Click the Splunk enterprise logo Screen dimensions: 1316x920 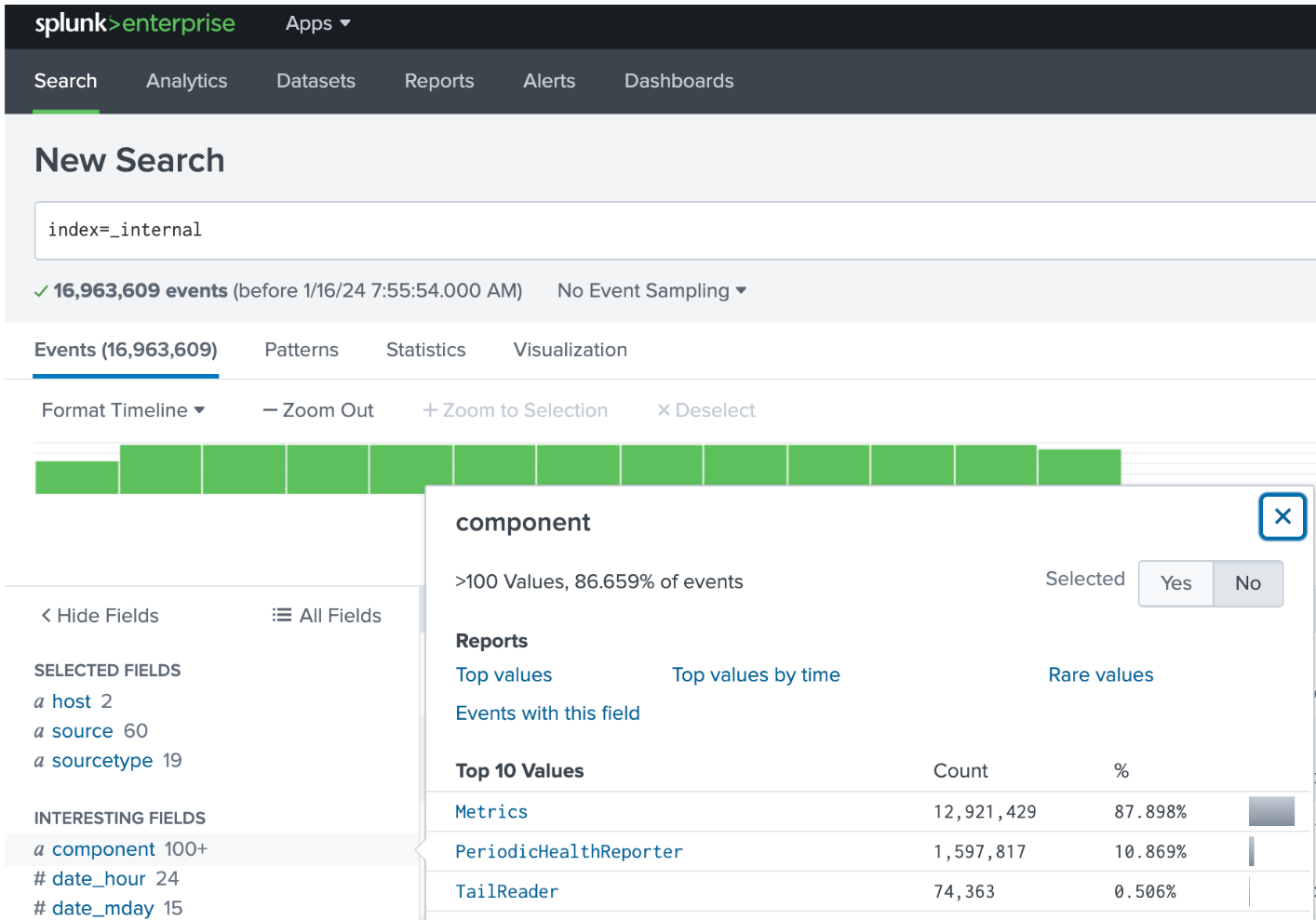(135, 24)
